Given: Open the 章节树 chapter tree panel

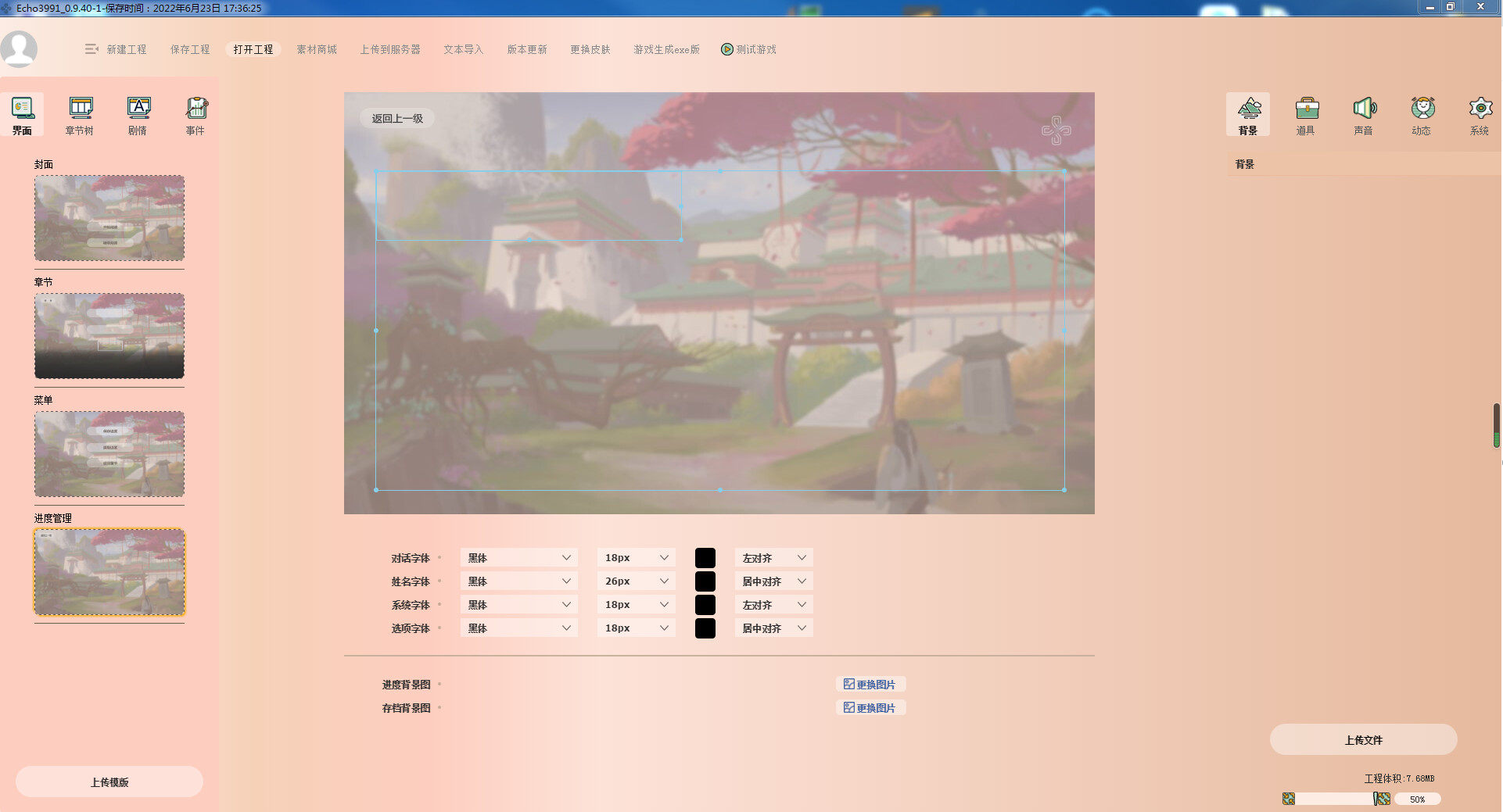Looking at the screenshot, I should (x=80, y=115).
